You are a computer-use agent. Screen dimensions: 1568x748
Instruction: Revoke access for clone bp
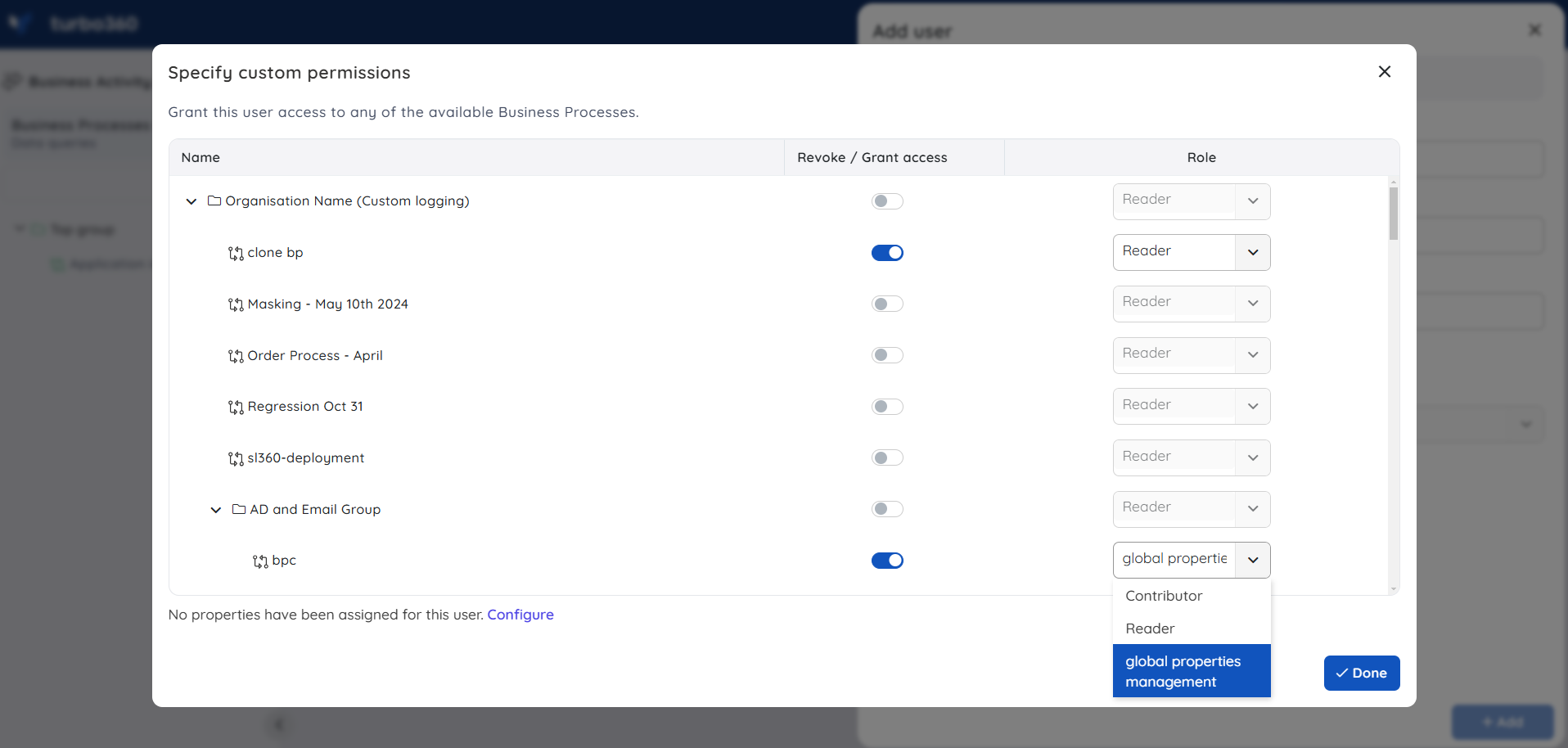click(887, 253)
